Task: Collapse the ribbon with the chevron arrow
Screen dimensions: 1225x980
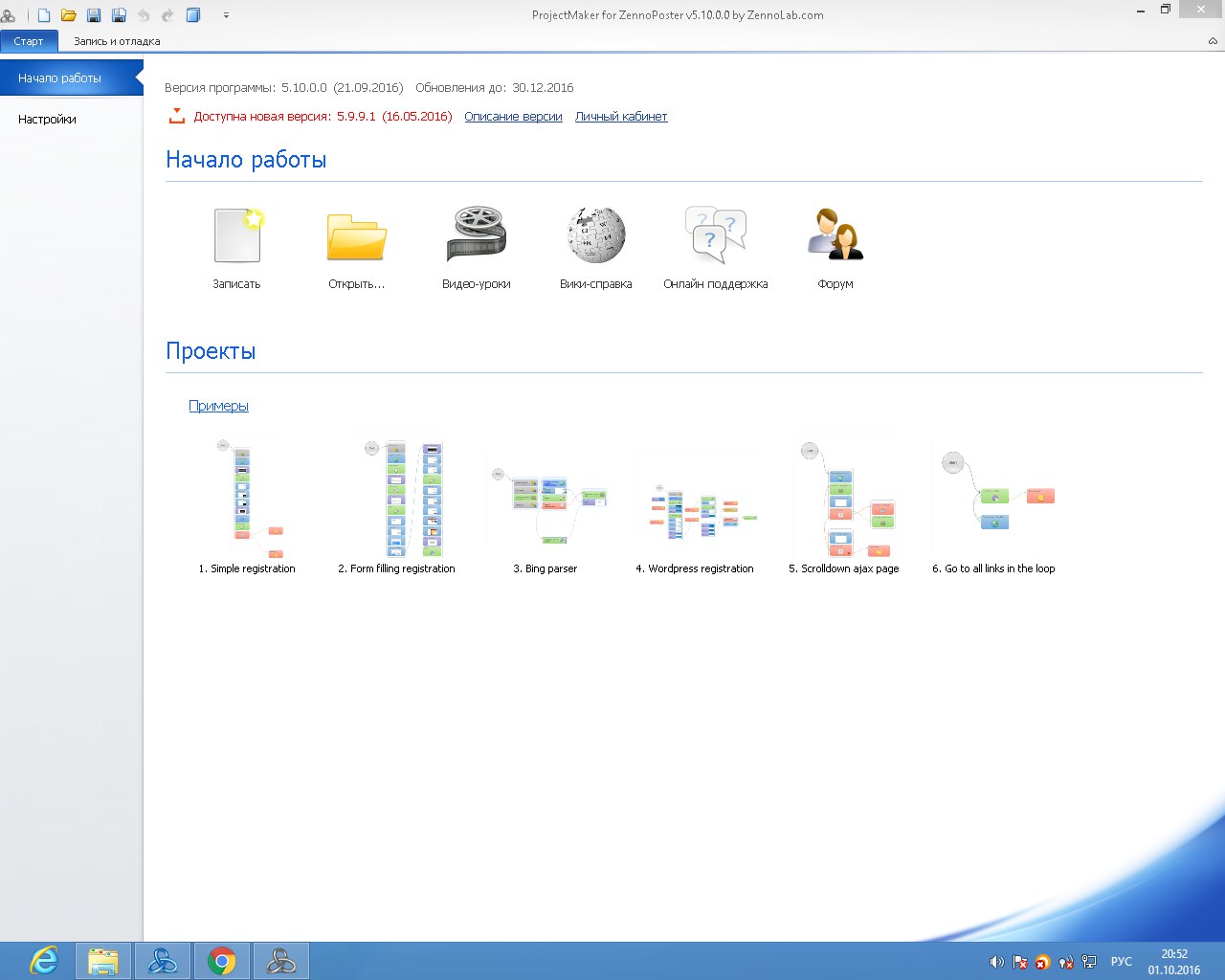Action: (1213, 41)
